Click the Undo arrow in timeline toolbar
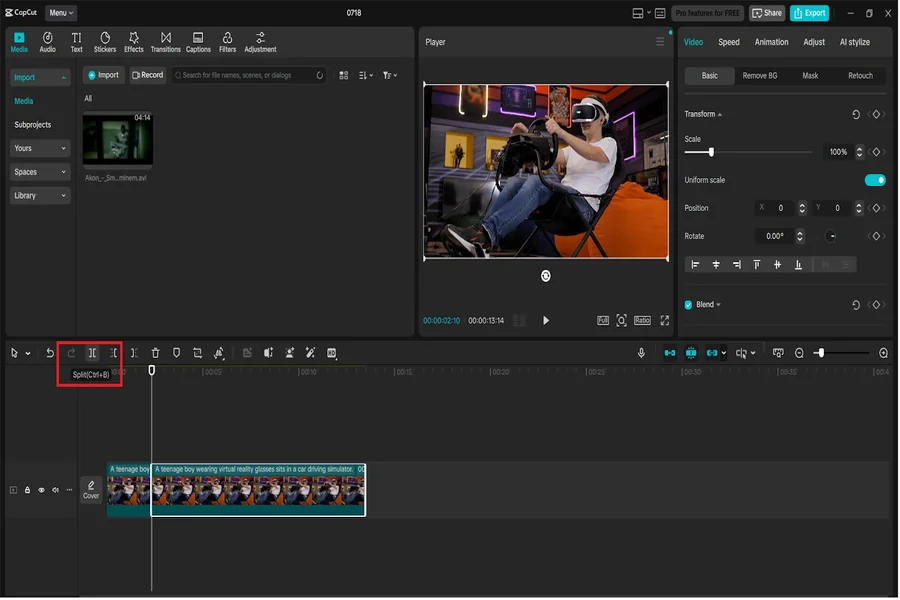The image size is (900, 600). point(50,353)
